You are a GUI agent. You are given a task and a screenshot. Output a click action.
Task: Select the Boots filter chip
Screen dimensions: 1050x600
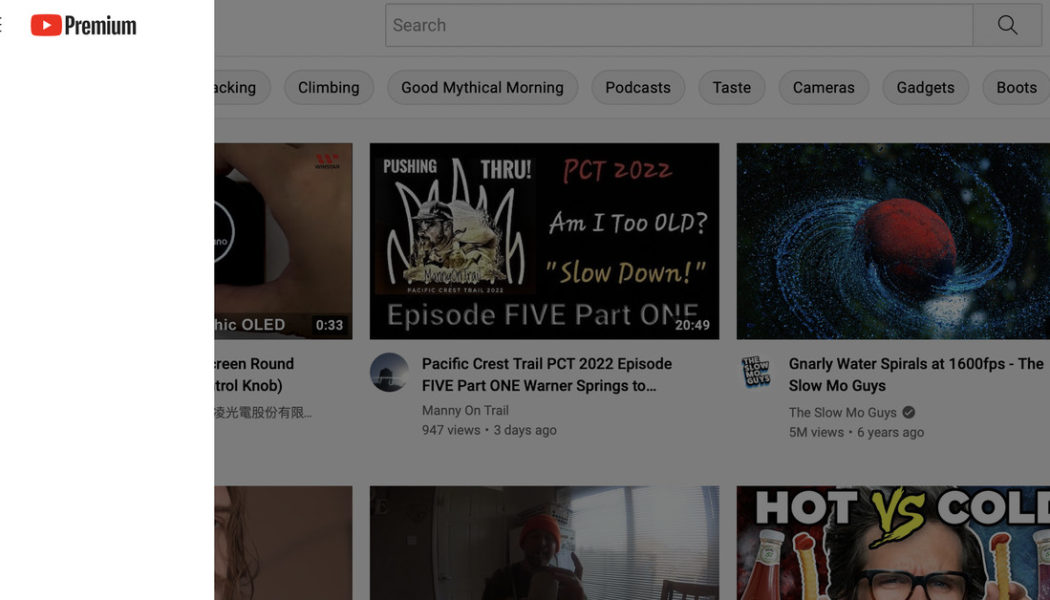(x=1016, y=87)
